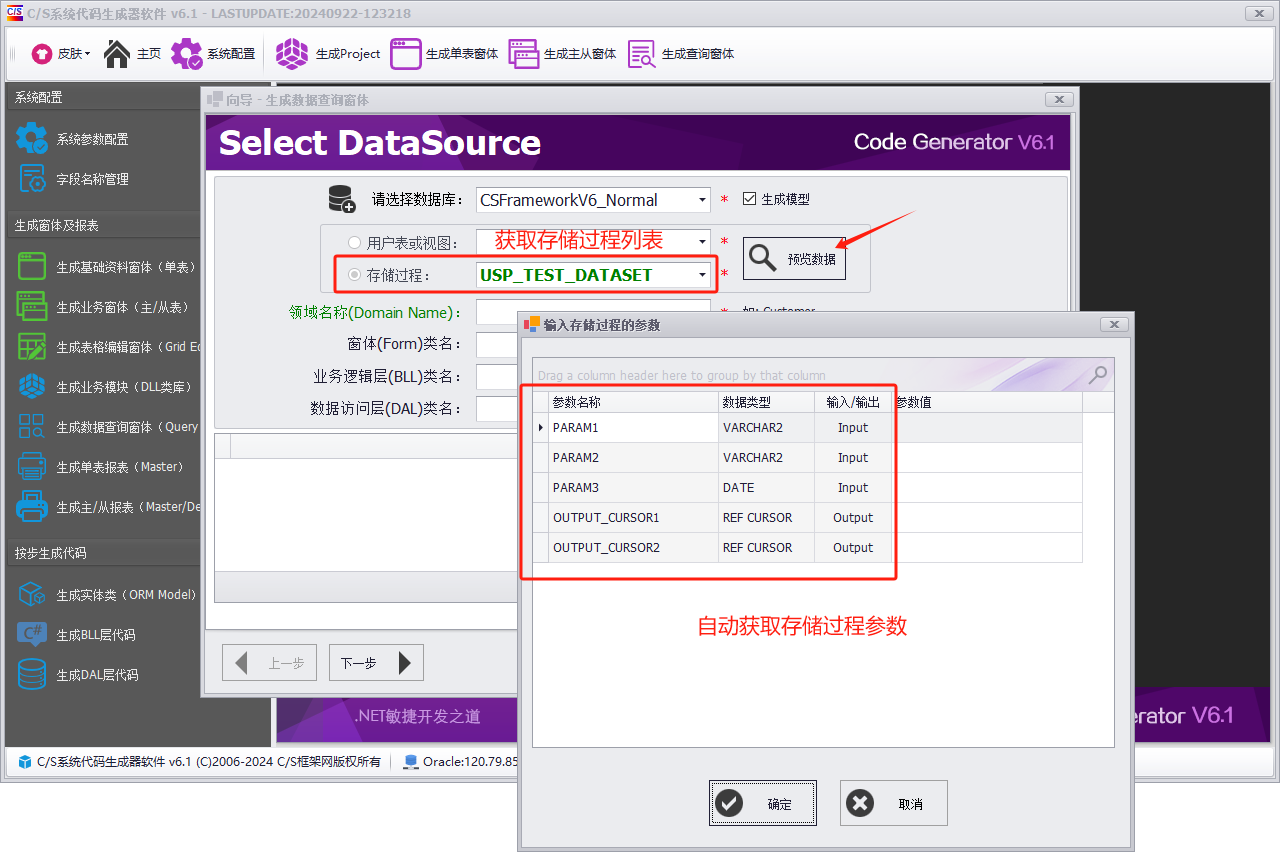Image resolution: width=1280 pixels, height=861 pixels.
Task: Click the 领域名称(Domain Name) input field
Action: pyautogui.click(x=593, y=312)
